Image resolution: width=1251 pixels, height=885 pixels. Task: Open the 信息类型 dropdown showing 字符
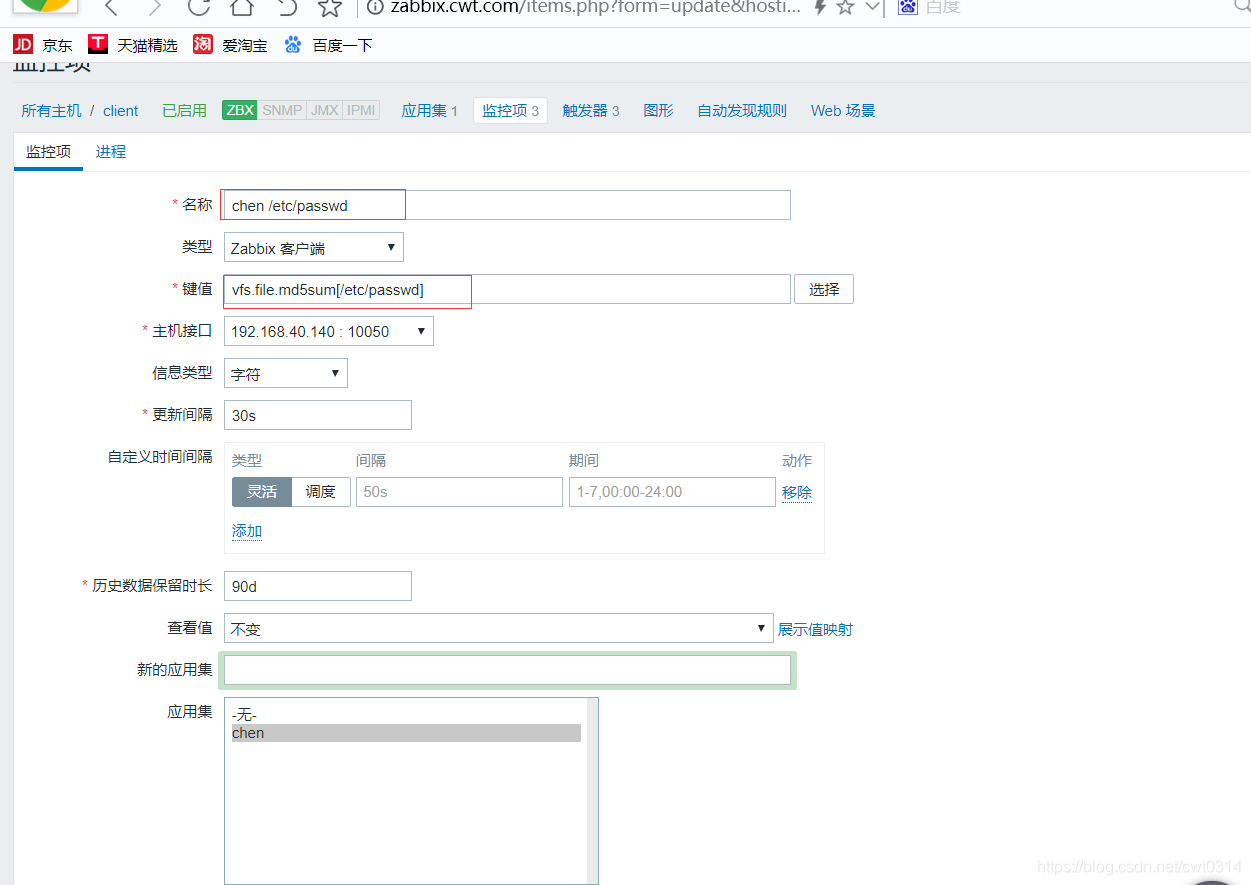tap(285, 373)
